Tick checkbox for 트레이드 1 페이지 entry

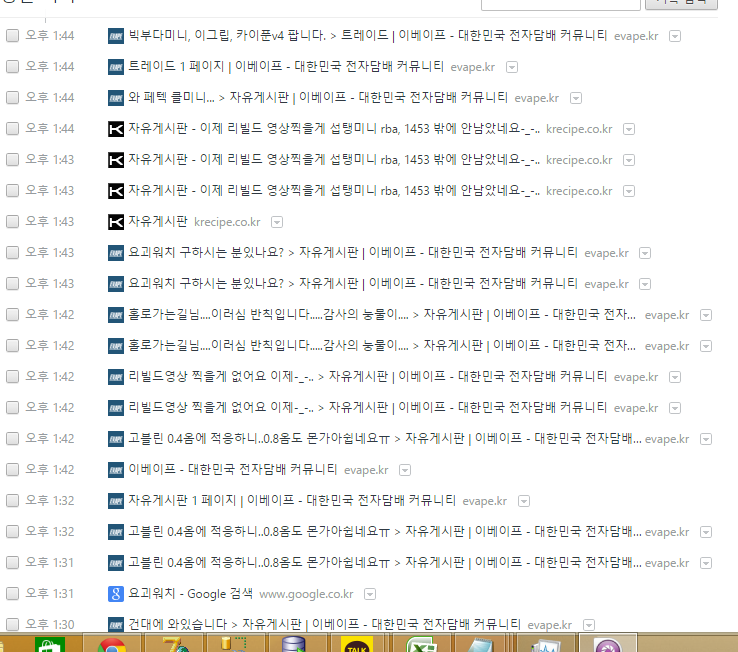coord(12,67)
